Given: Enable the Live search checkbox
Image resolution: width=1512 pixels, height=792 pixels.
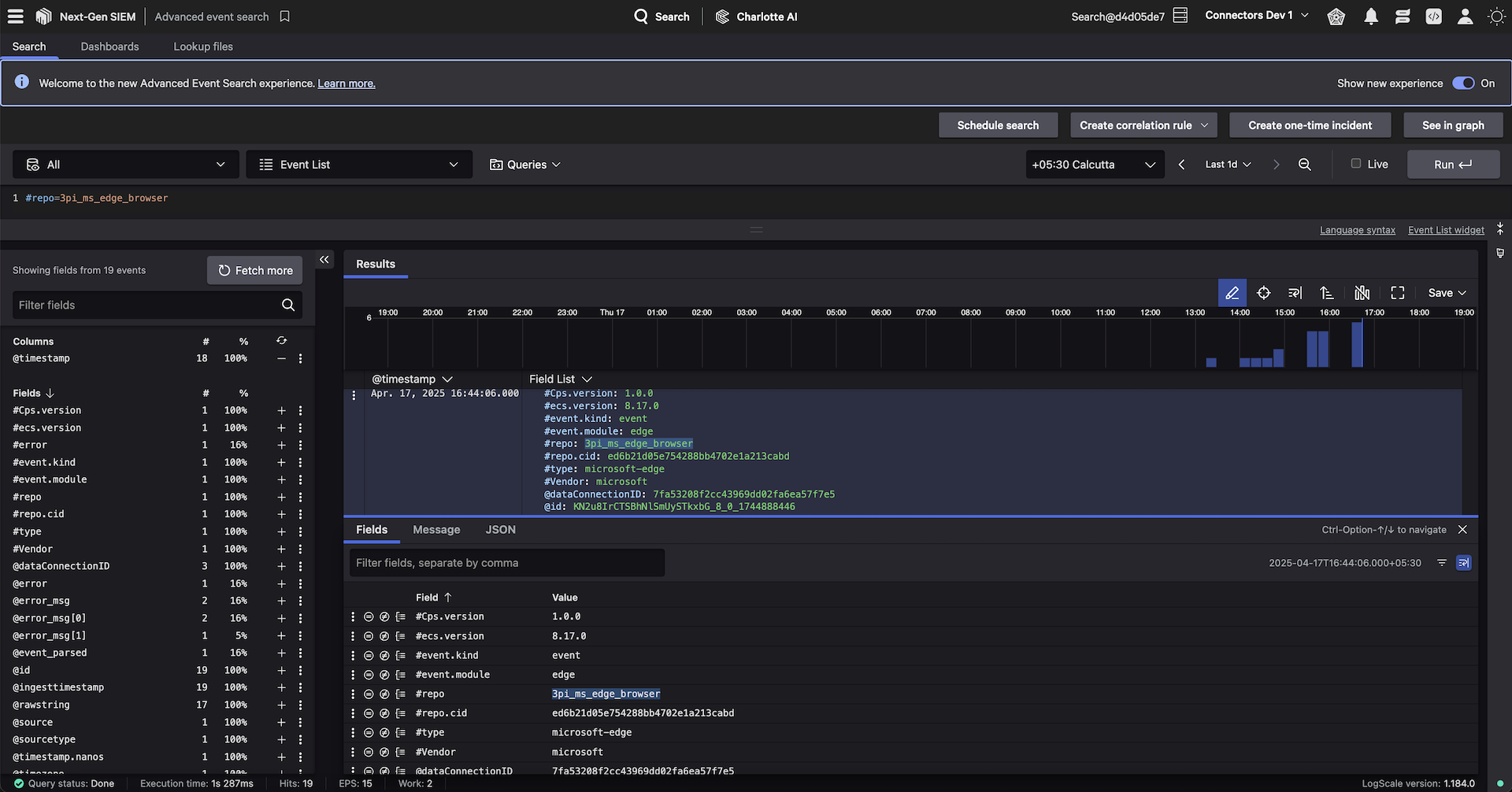Looking at the screenshot, I should coord(1356,164).
